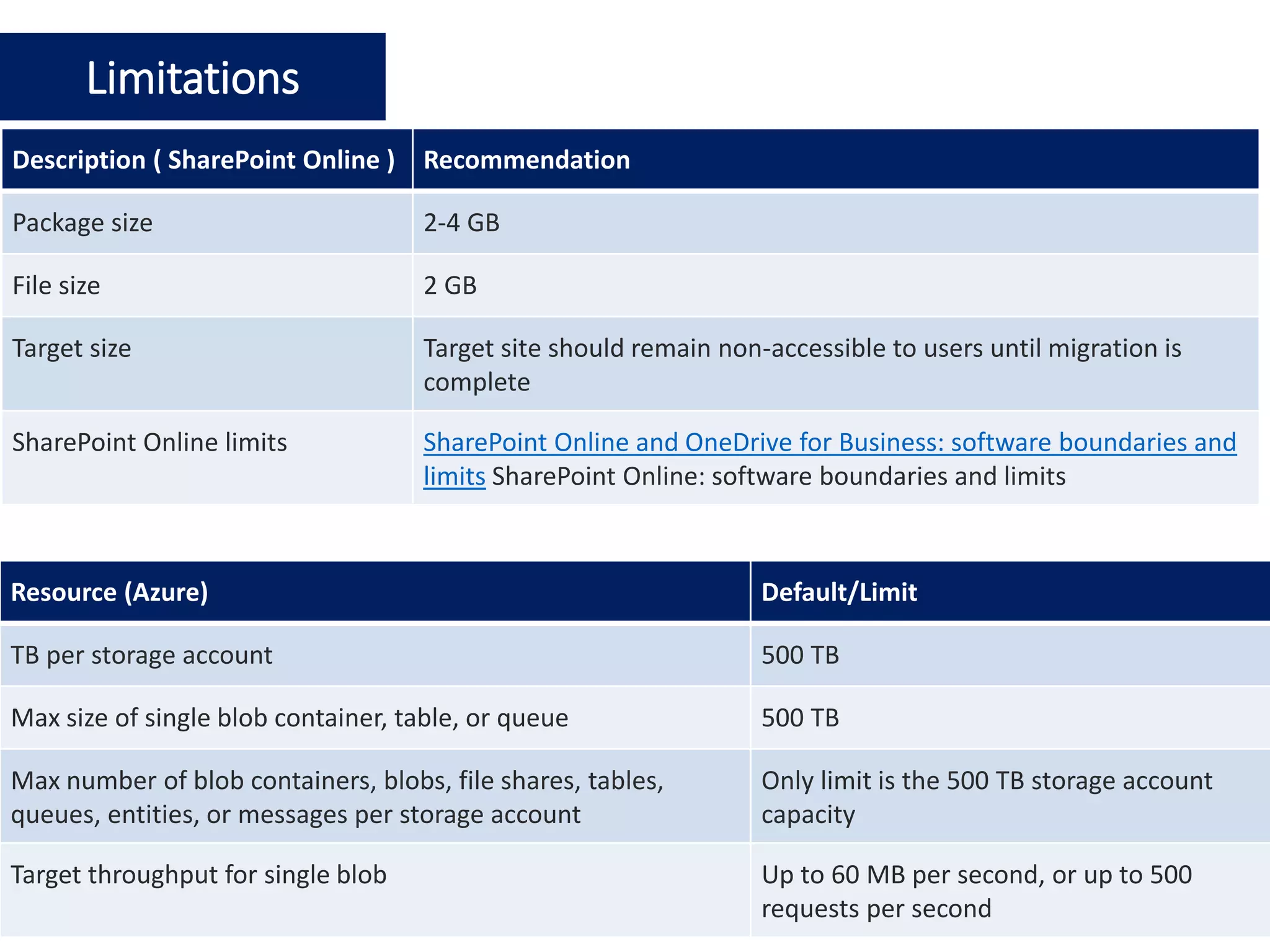Screen dimensions: 1270x952
Task: Click the Limitations slide title
Action: 193,78
